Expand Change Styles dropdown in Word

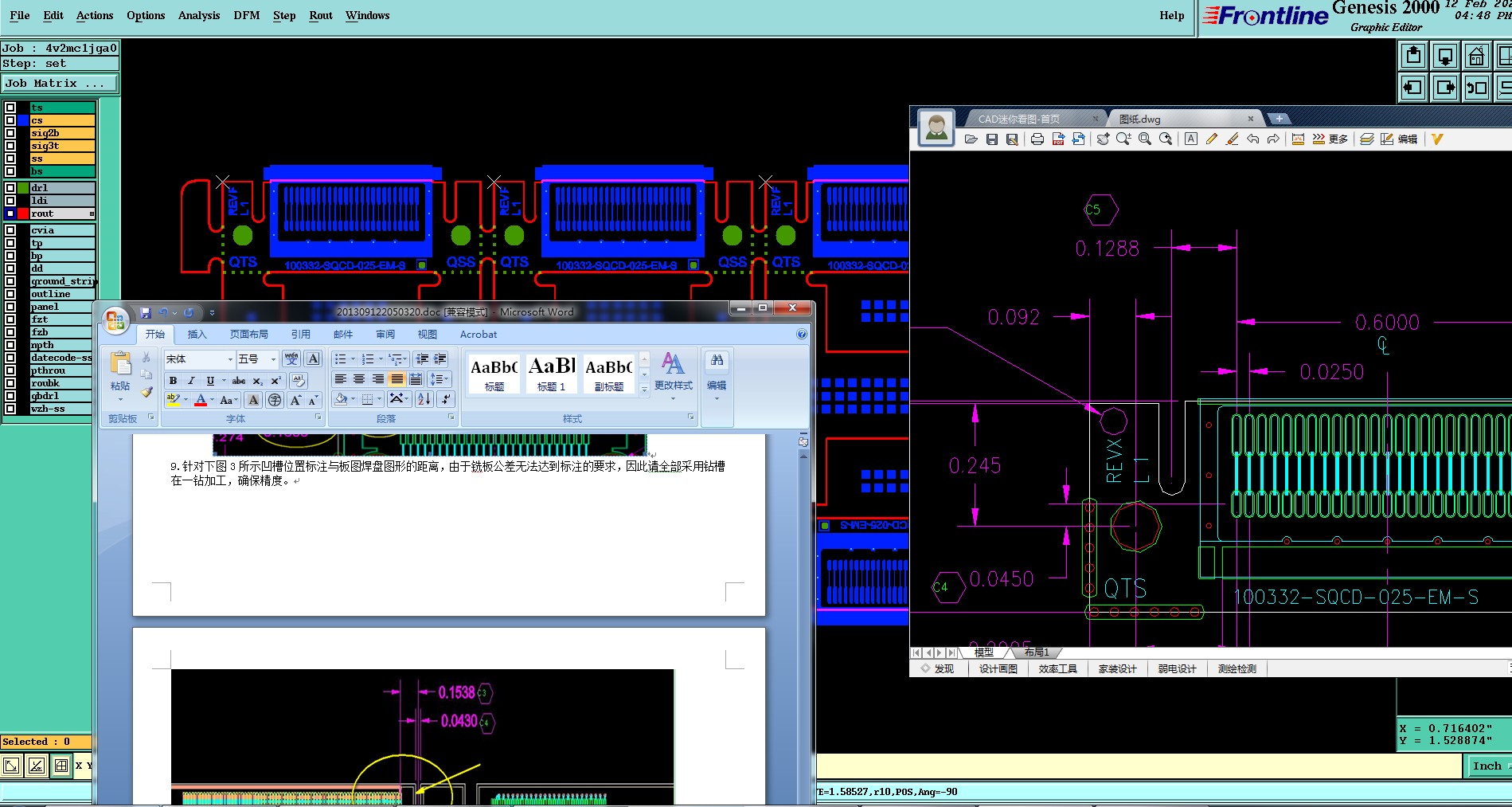[673, 398]
